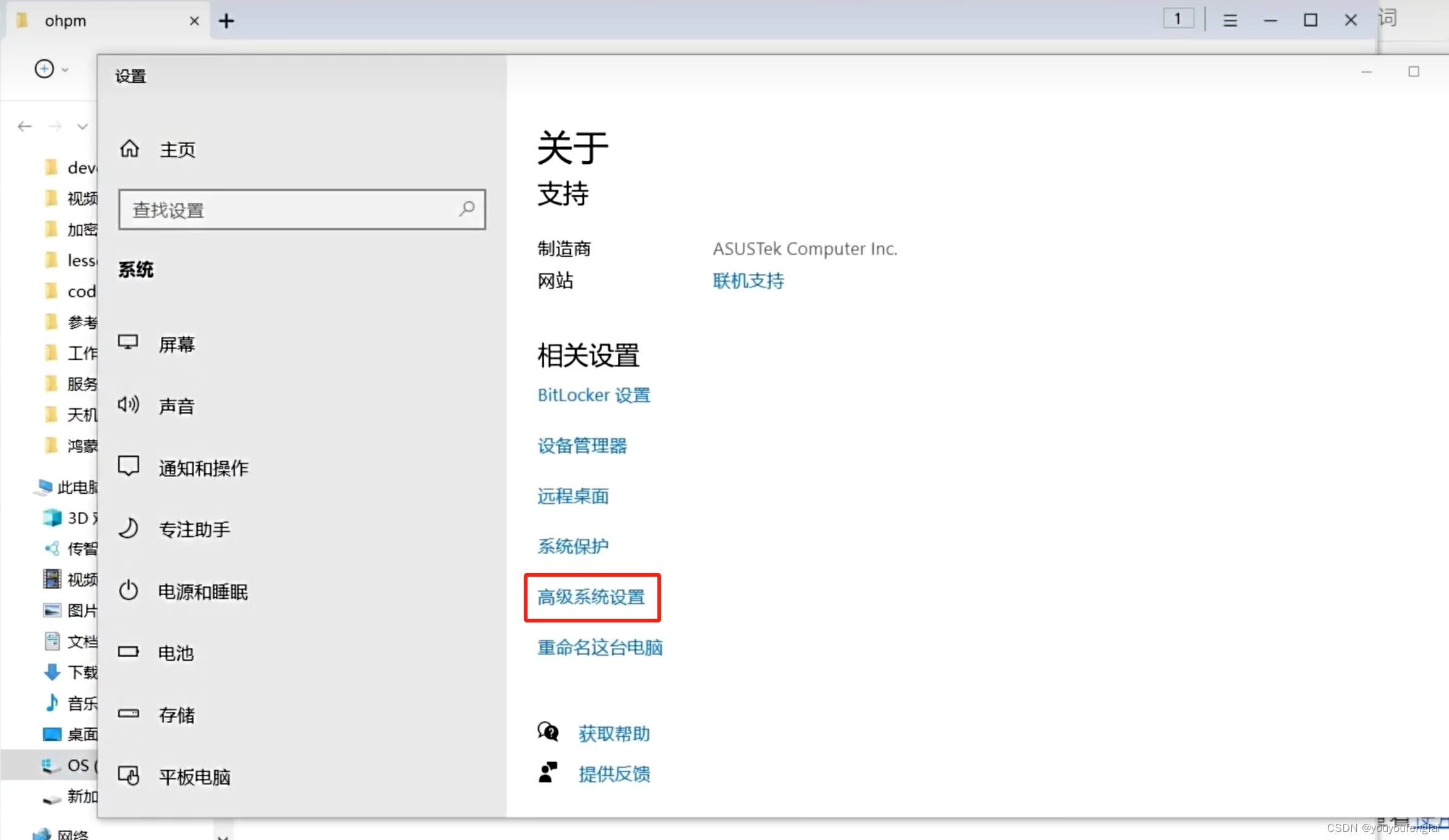This screenshot has height=840, width=1449.
Task: Open the hamburger menu in Explorer title bar
Action: tap(1230, 20)
